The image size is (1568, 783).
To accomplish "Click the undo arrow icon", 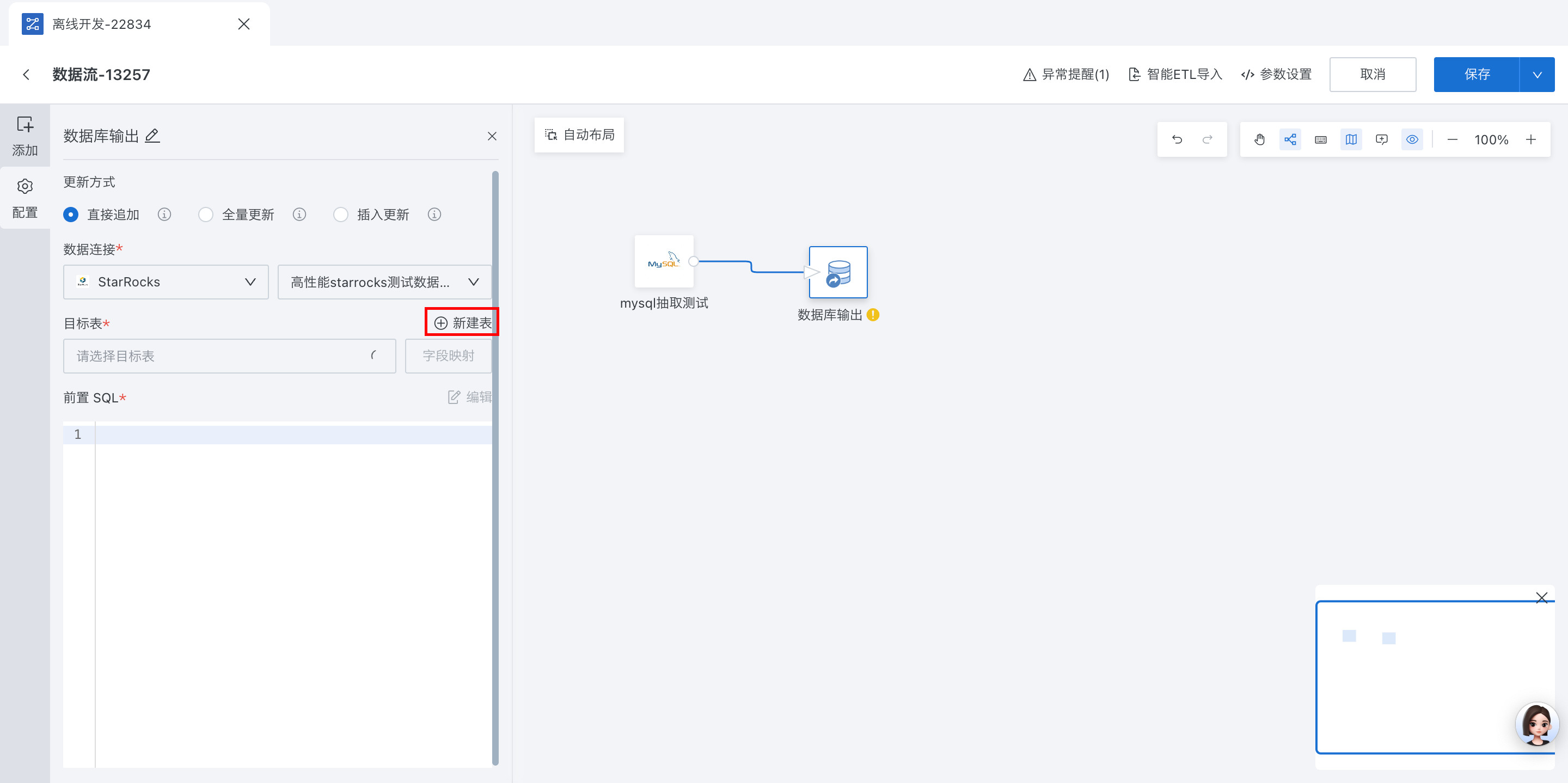I will click(1177, 139).
